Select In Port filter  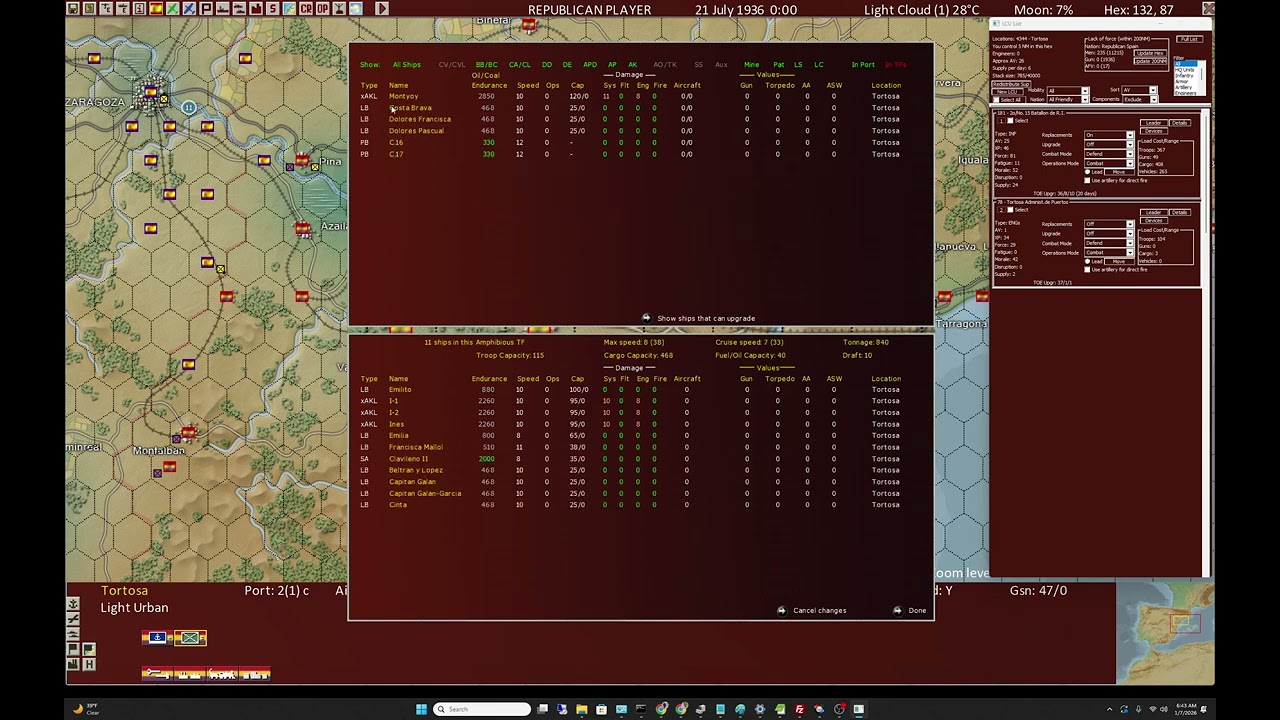click(x=863, y=65)
